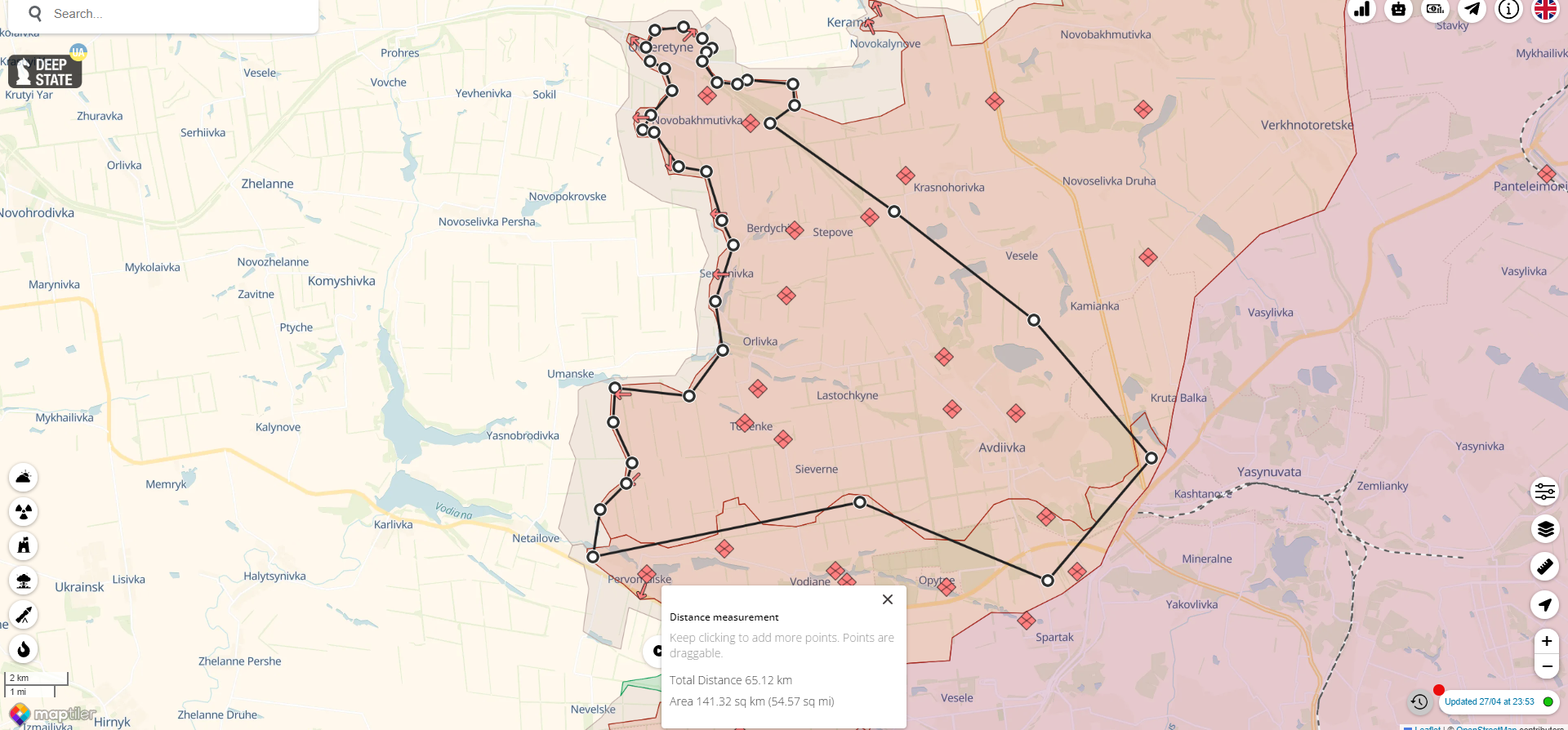This screenshot has height=730, width=1568.
Task: Click the Komyshivka town label
Action: (341, 281)
